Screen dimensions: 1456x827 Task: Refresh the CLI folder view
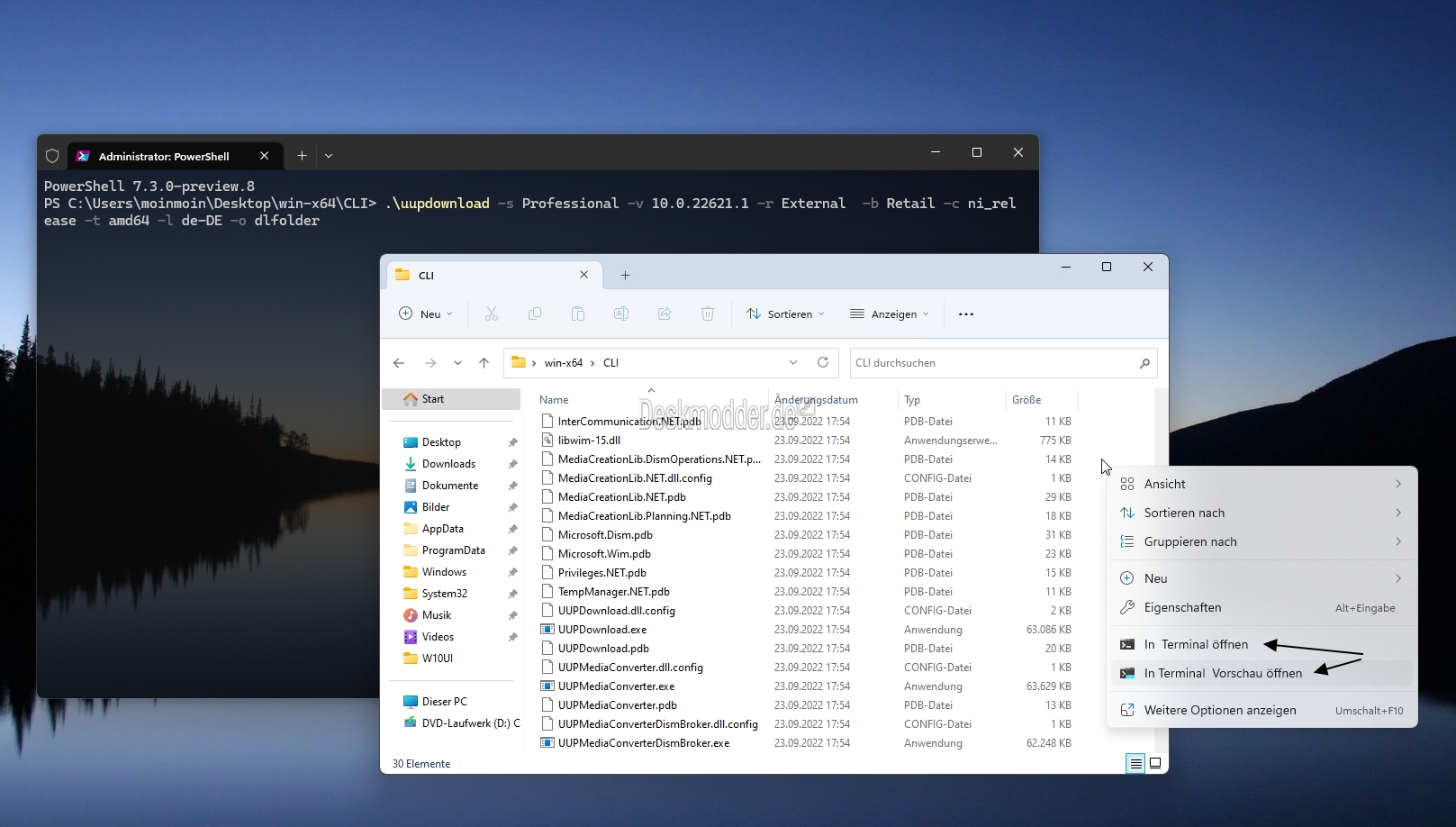(x=822, y=362)
